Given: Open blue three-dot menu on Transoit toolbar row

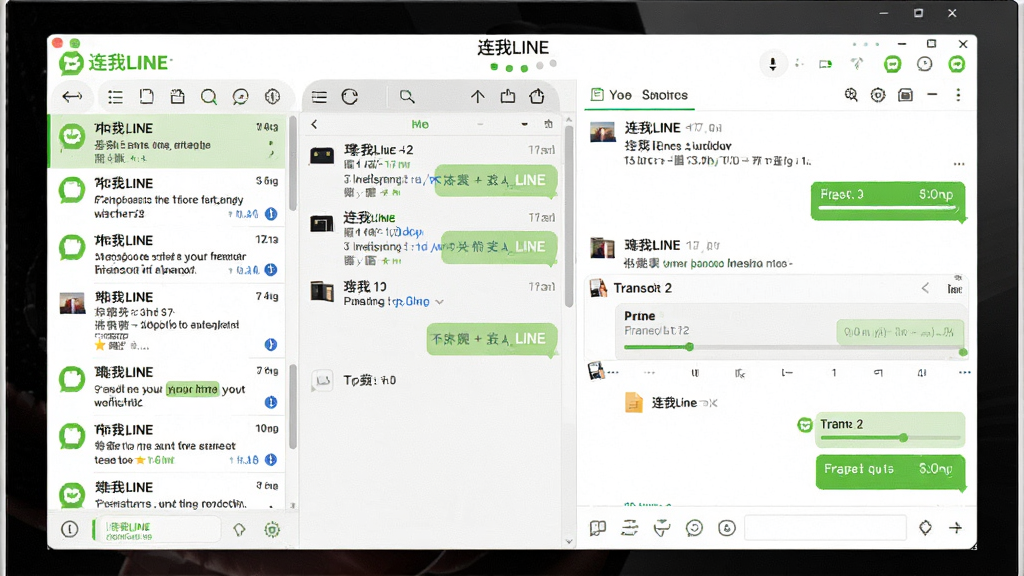Looking at the screenshot, I should point(965,372).
